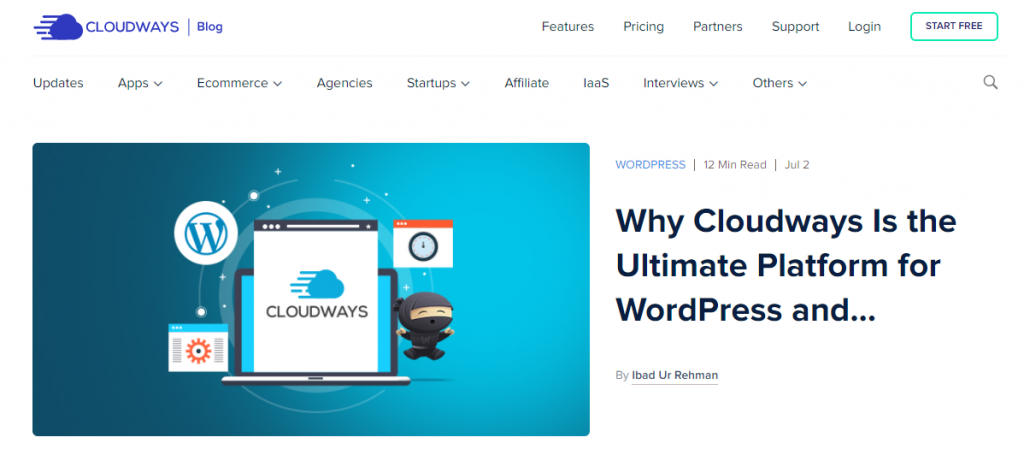Click the START FREE button
Screen dimensions: 1024x455
[953, 27]
